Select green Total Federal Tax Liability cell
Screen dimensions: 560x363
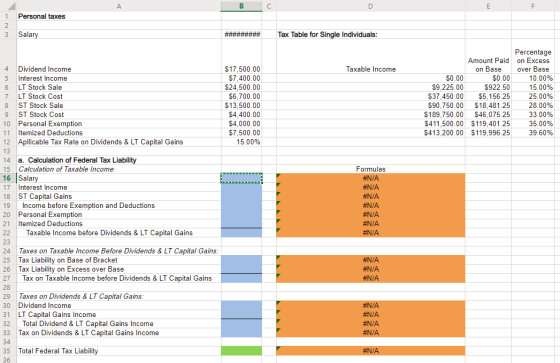coord(241,351)
